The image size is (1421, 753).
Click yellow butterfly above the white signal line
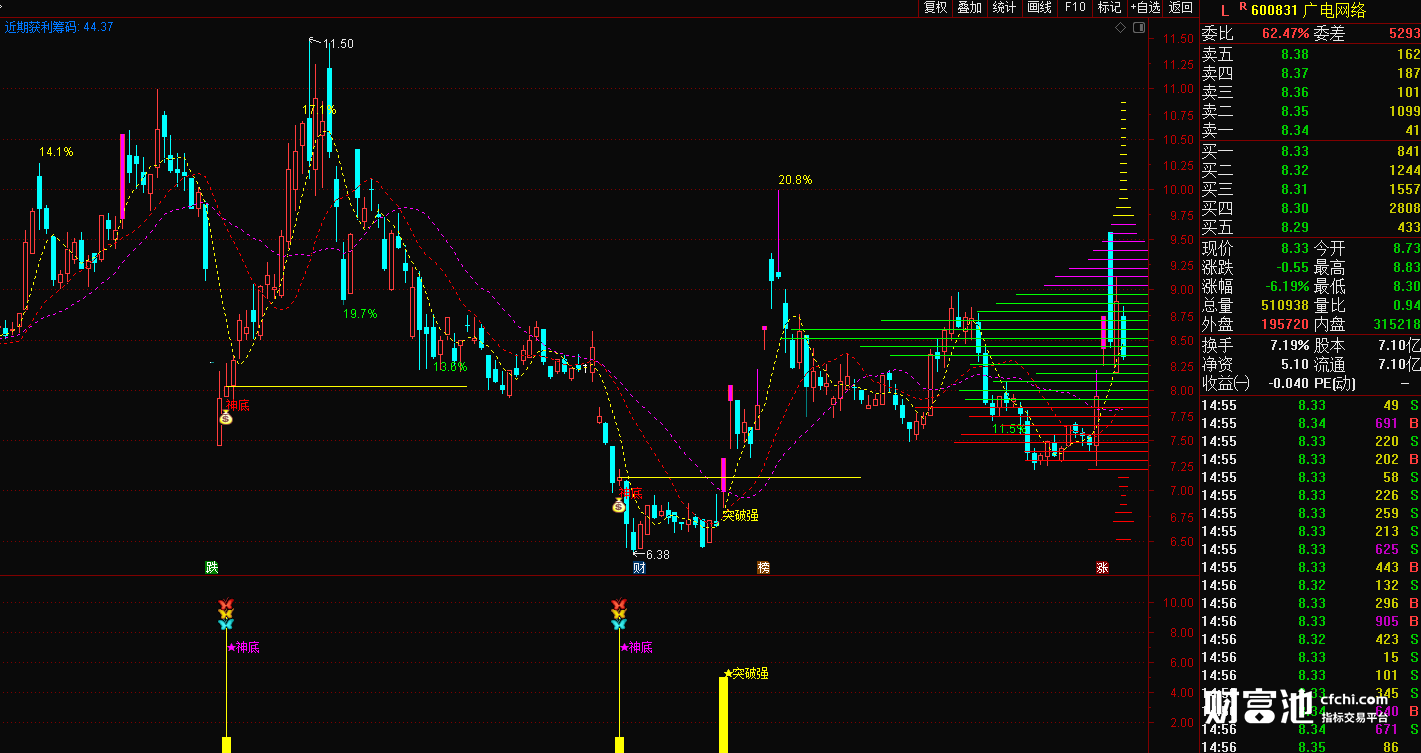[619, 614]
